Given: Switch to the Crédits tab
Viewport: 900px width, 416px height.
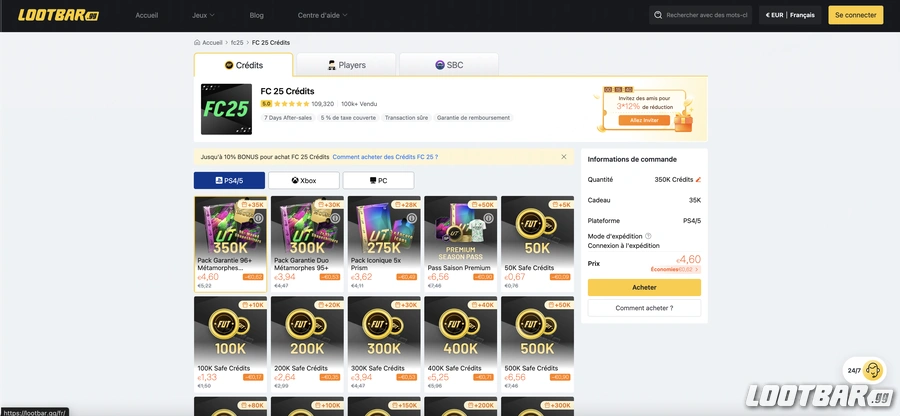Looking at the screenshot, I should (243, 65).
